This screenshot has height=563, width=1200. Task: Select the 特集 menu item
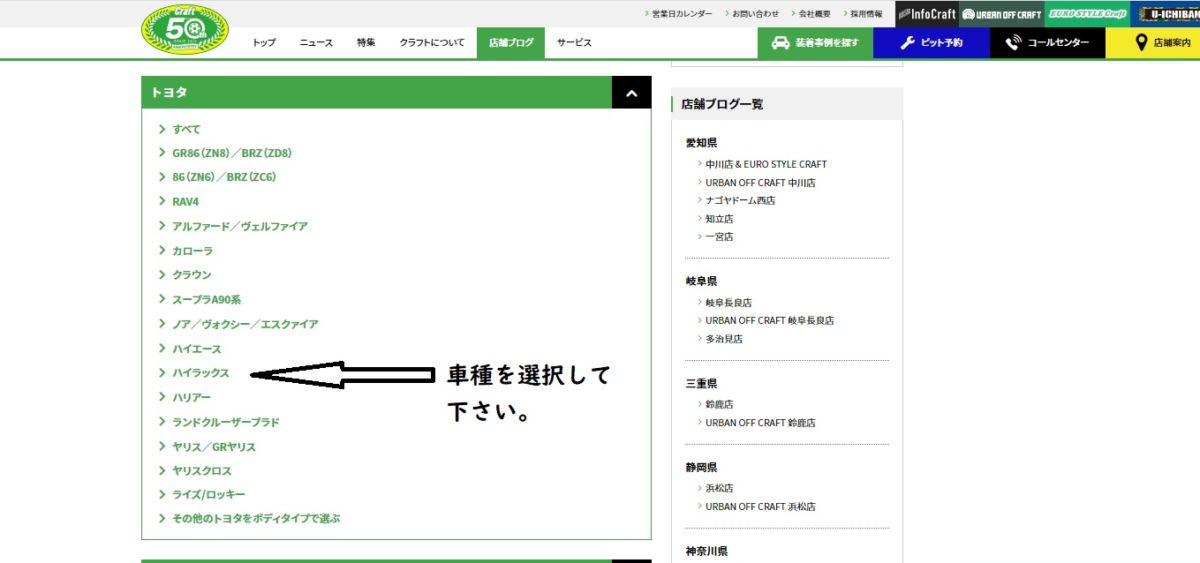click(x=366, y=43)
